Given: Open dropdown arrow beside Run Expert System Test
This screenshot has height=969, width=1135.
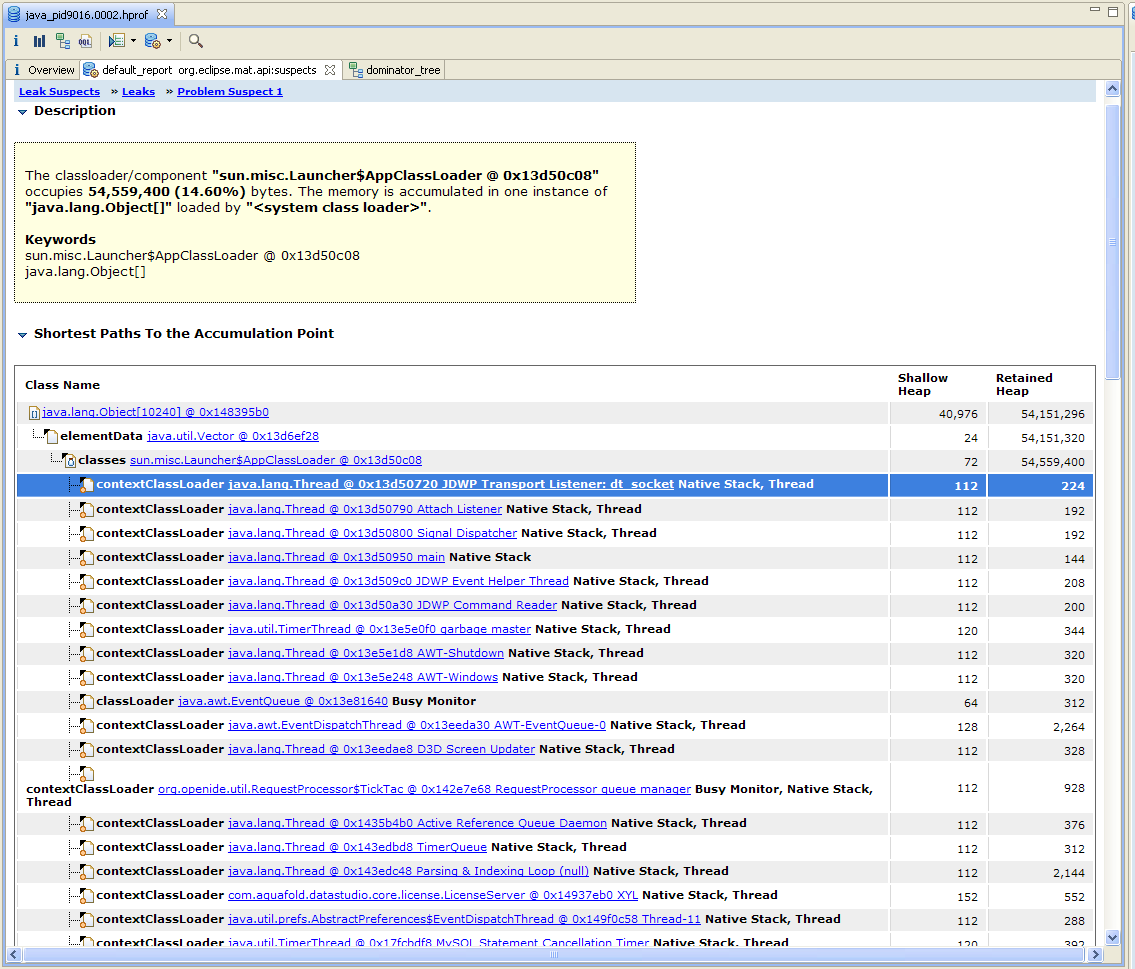Looking at the screenshot, I should pyautogui.click(x=133, y=41).
